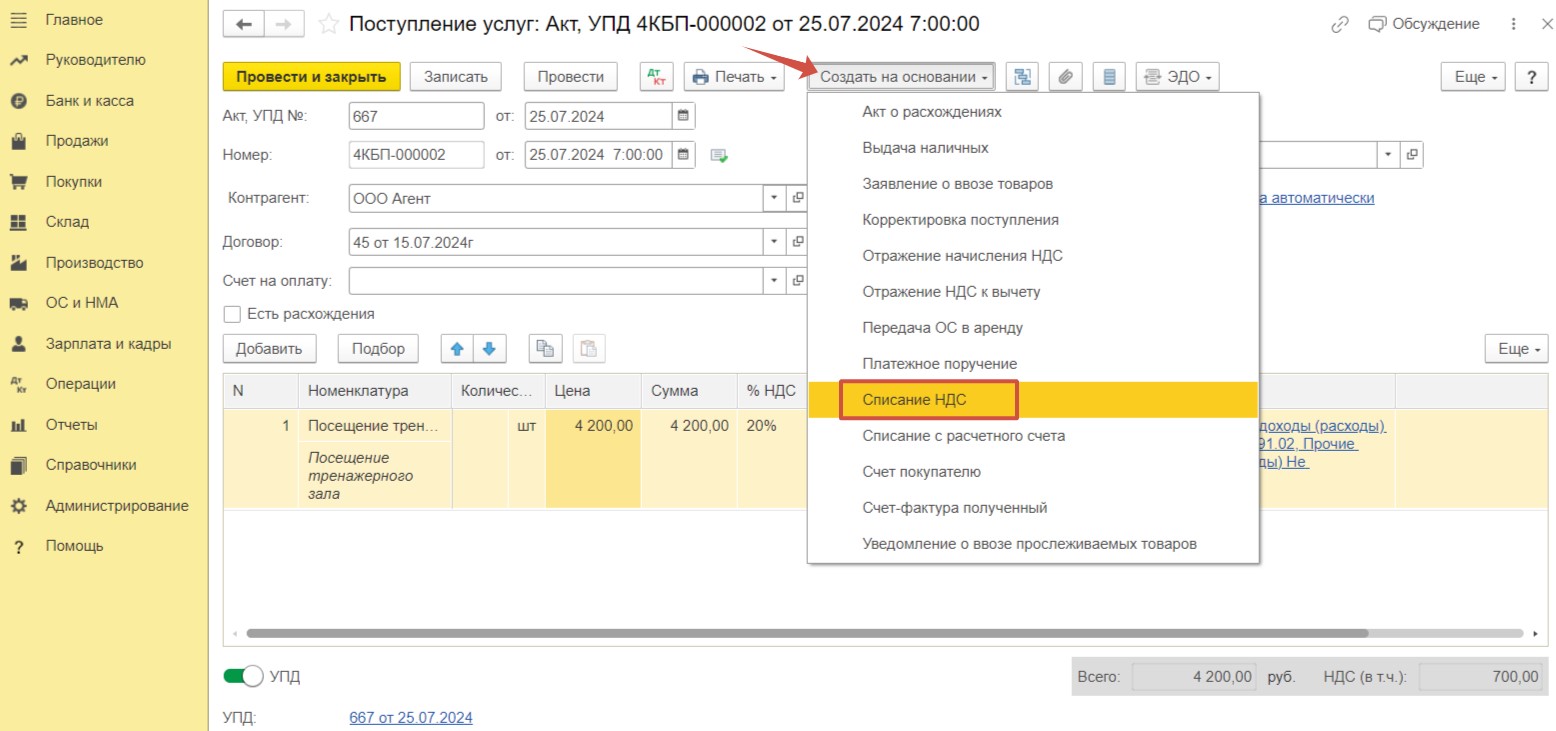Viewport: 1556px width, 731px height.
Task: Click the horizontal scrollbar under the table
Action: tap(806, 633)
